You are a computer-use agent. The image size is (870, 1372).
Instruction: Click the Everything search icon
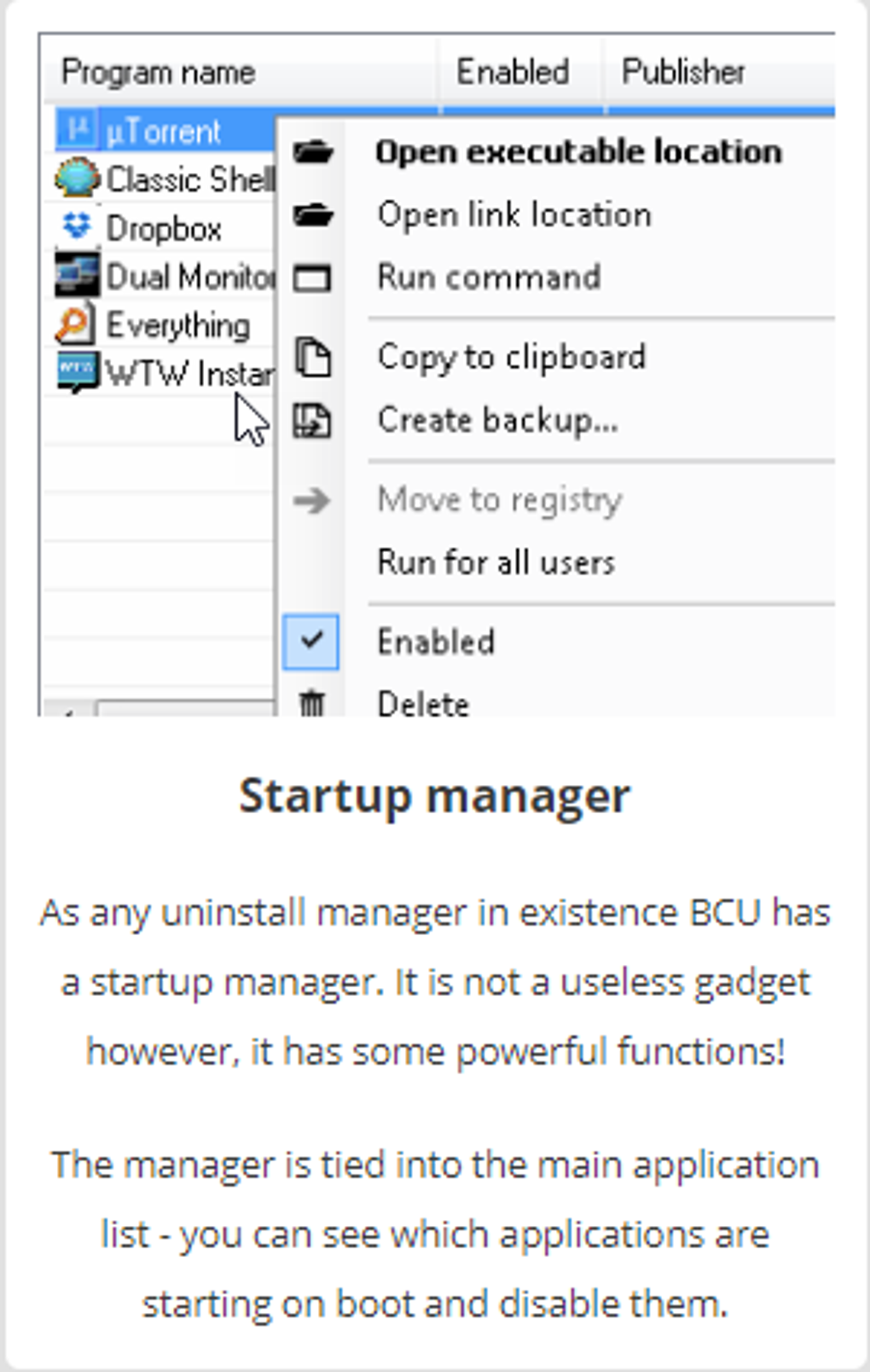click(75, 324)
